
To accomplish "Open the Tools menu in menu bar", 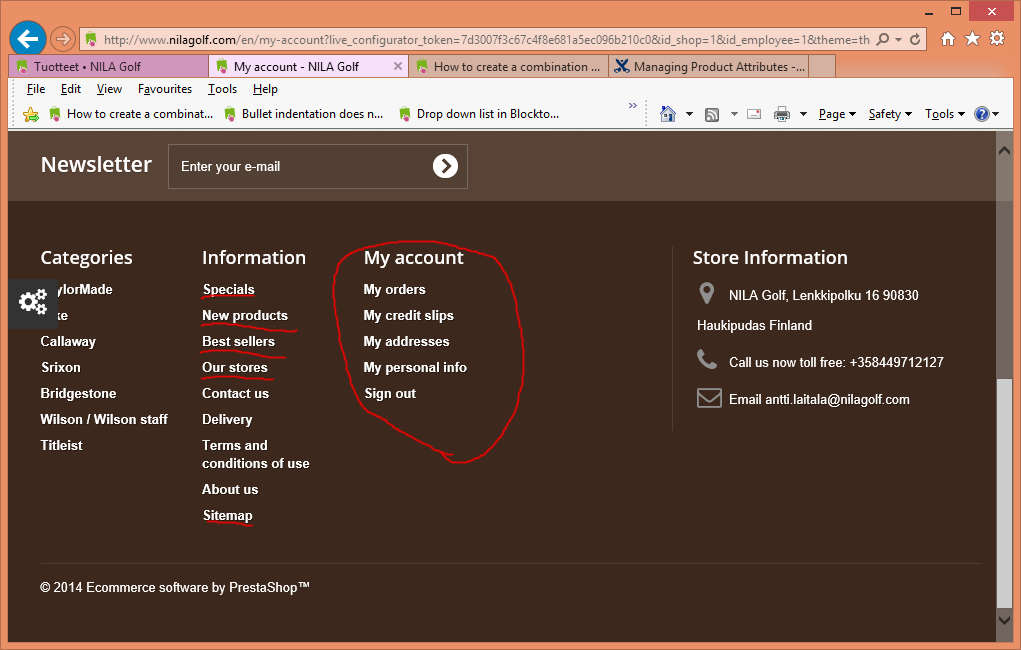I will click(222, 89).
